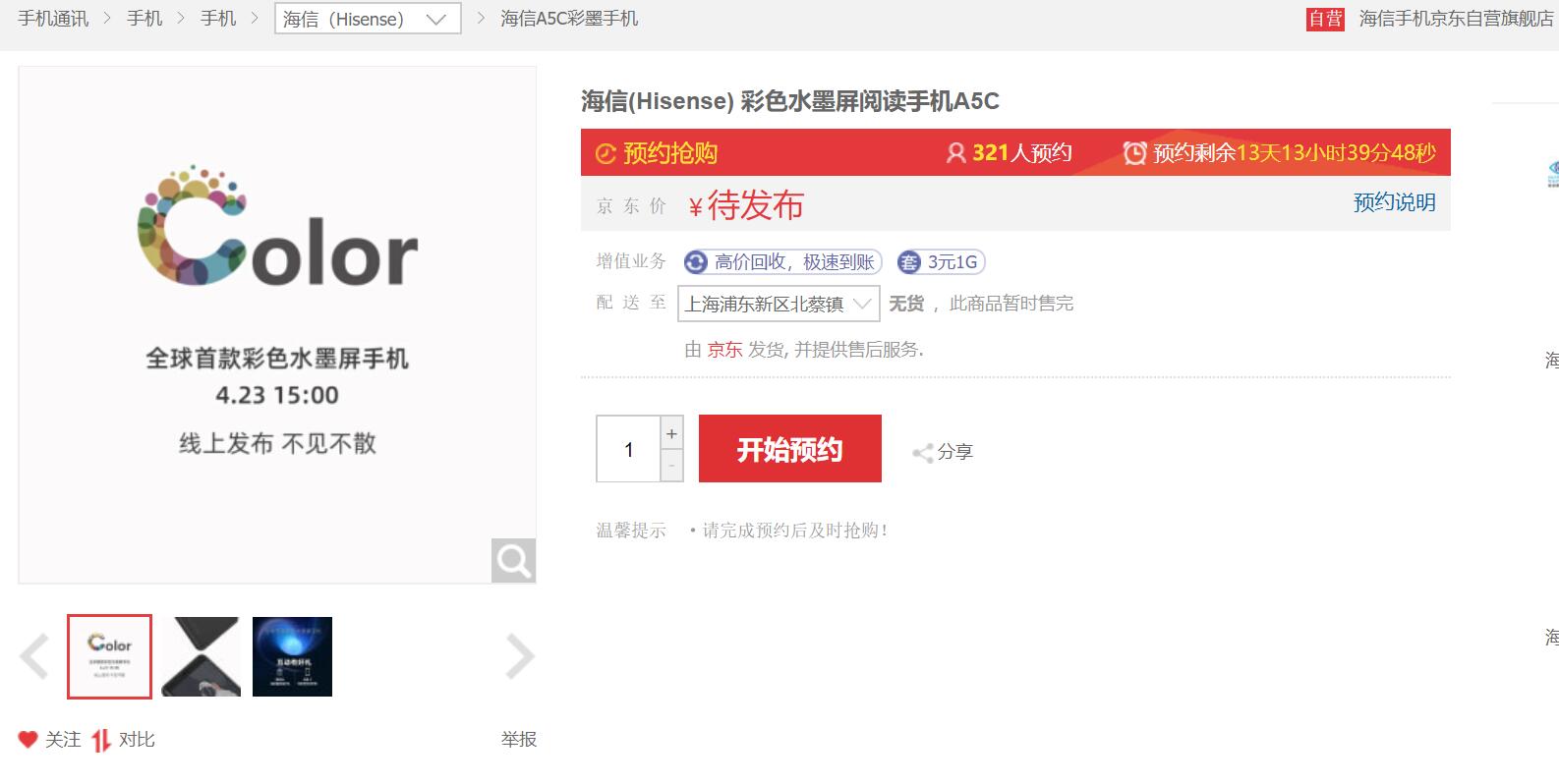The image size is (1559, 784).
Task: Click the 预约抢购 clock icon
Action: coord(606,153)
